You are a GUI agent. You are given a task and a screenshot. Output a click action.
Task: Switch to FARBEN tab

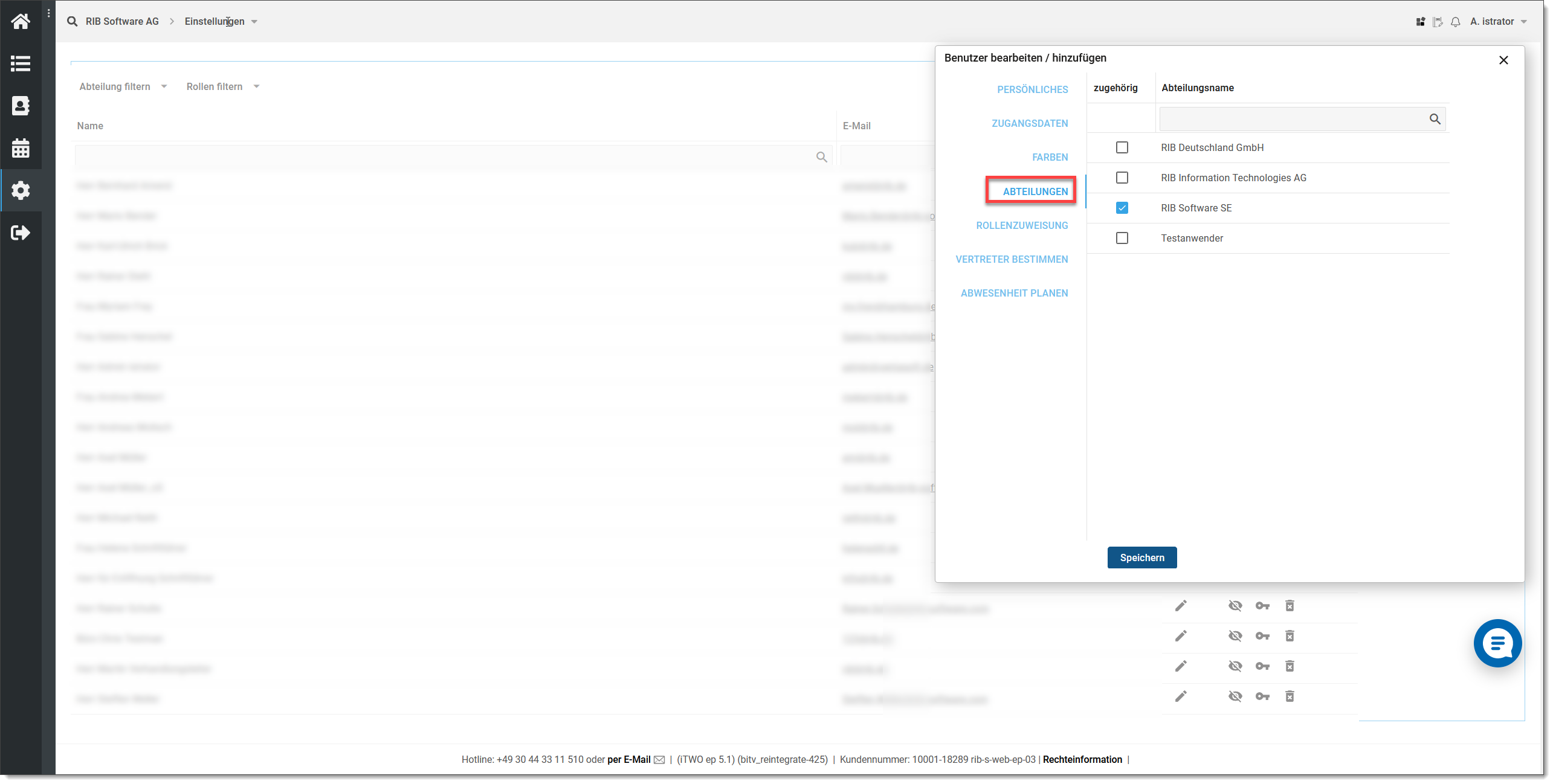(1050, 157)
